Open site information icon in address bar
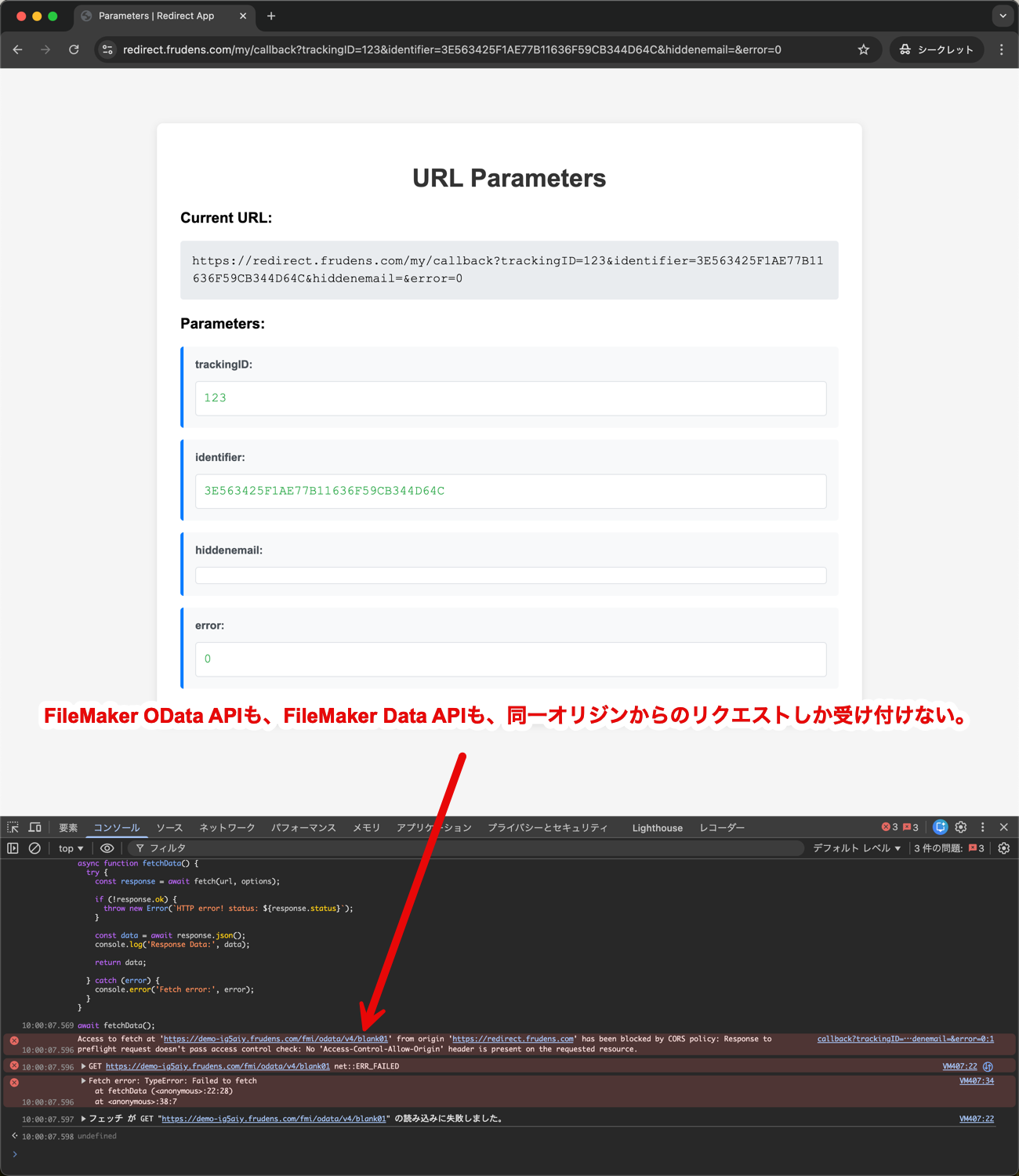 pos(108,49)
